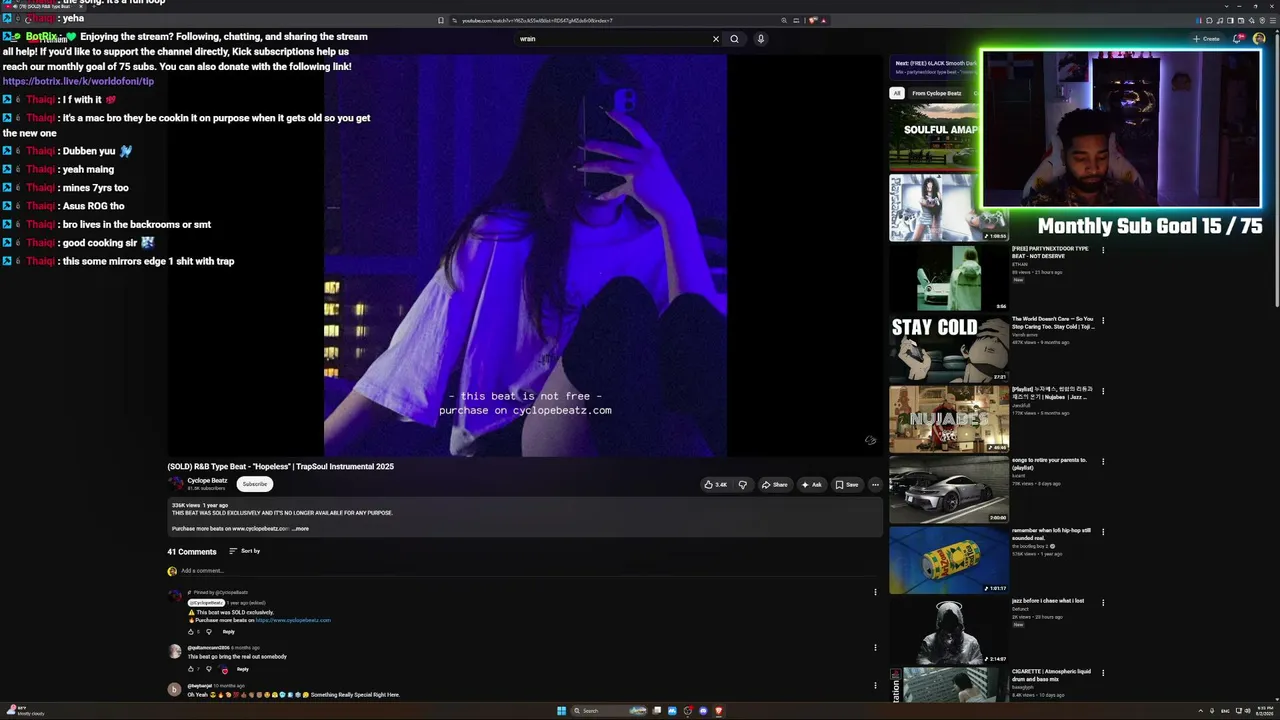1280x720 pixels.
Task: Like the pinned Cyclope Beatz comment
Action: pyautogui.click(x=191, y=632)
